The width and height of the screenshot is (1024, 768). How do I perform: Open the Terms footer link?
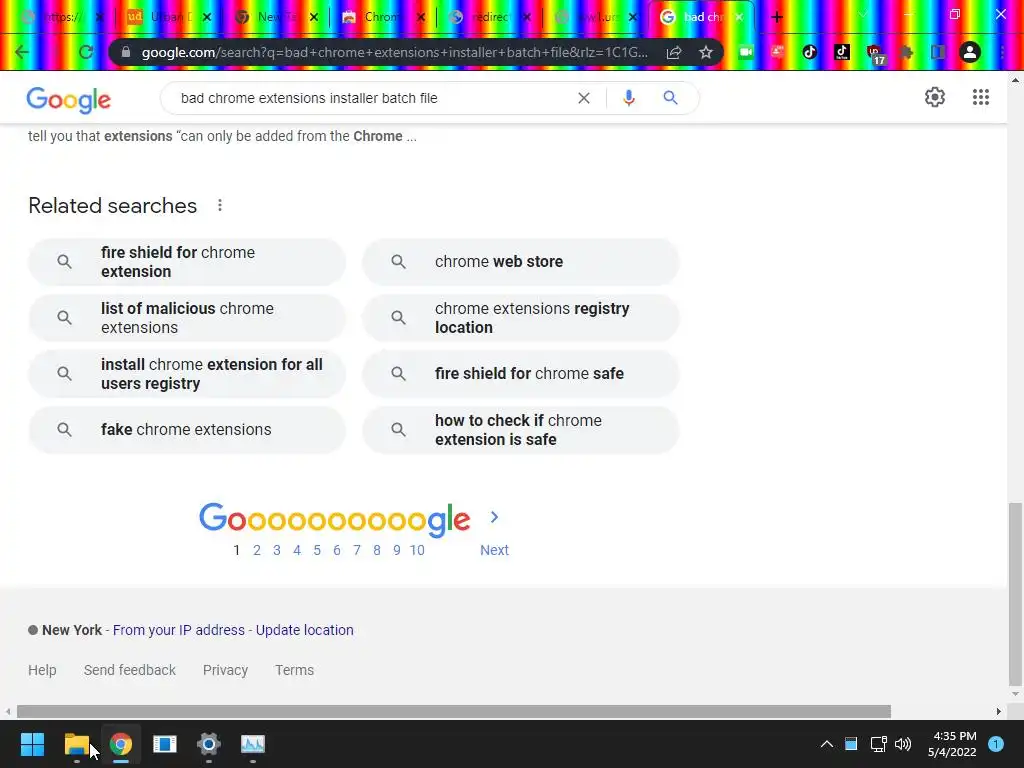click(295, 670)
